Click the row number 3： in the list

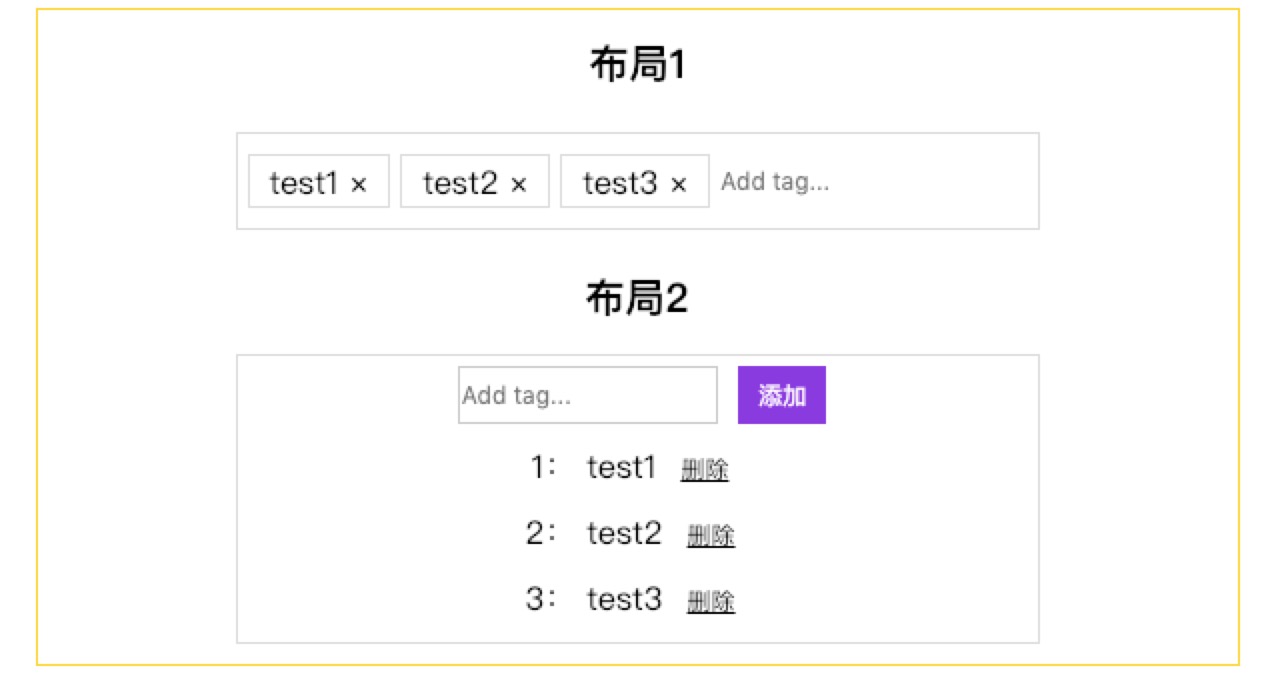(541, 599)
